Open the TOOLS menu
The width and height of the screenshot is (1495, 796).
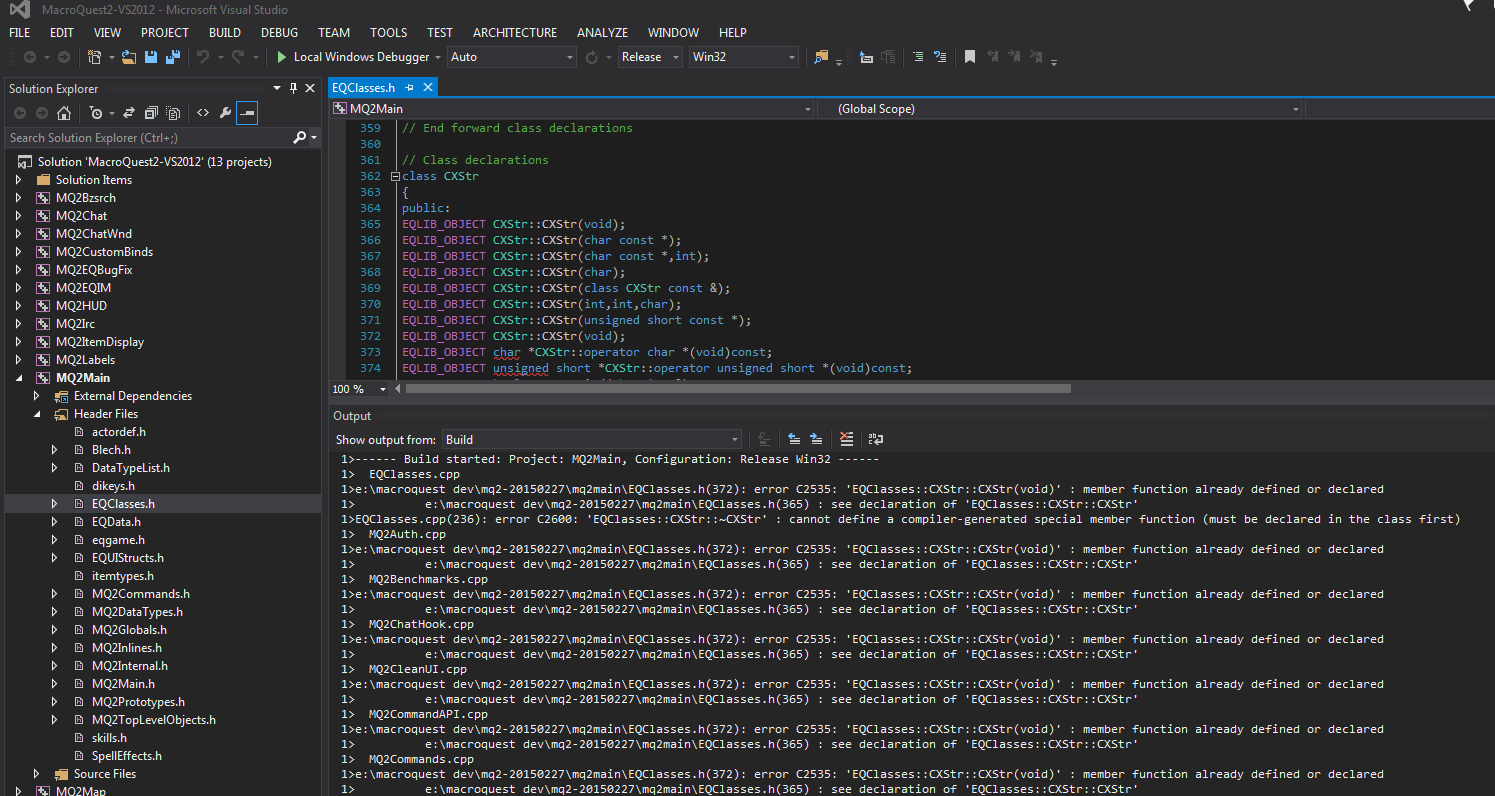[x=388, y=33]
